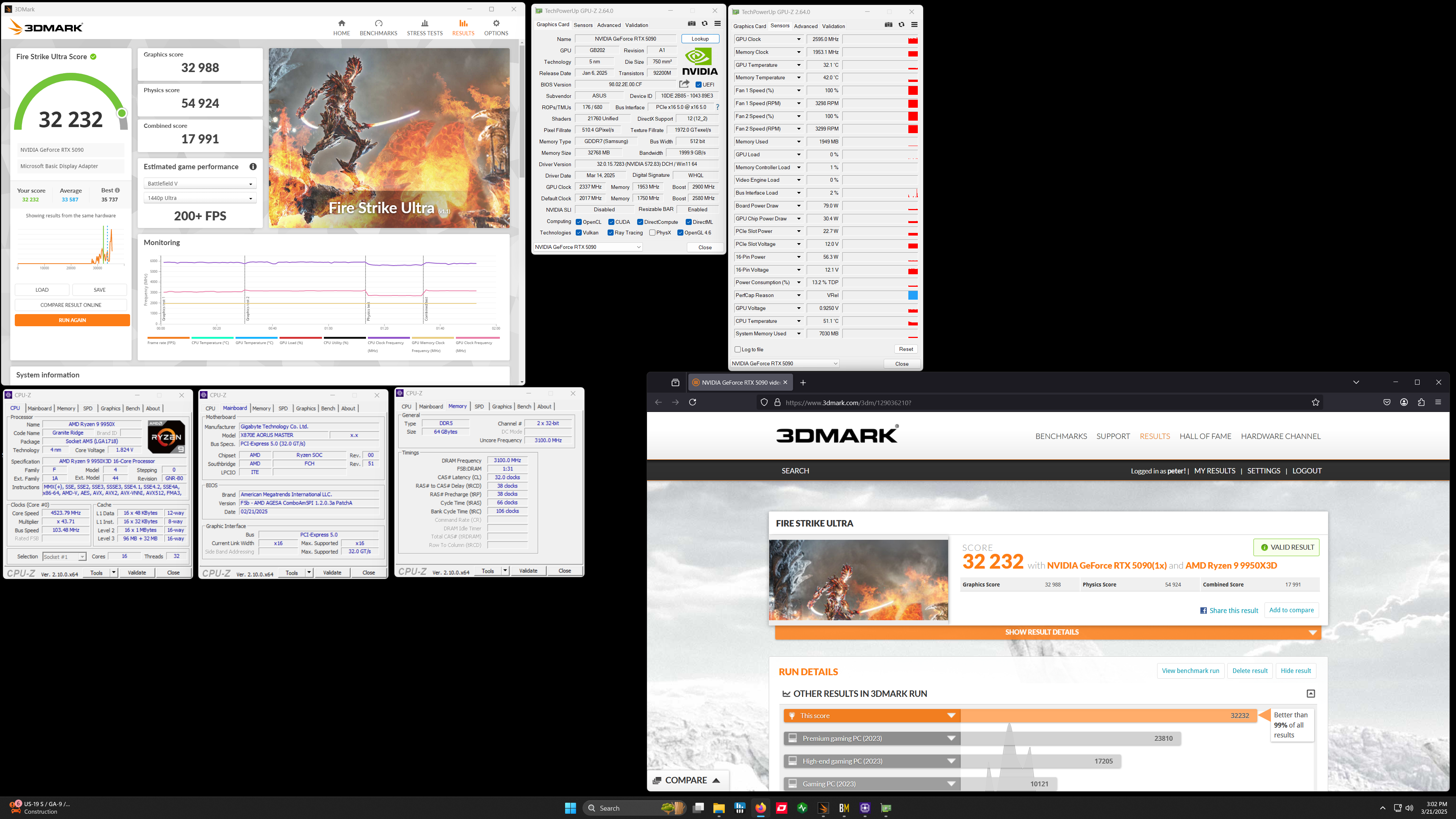This screenshot has height=819, width=1456.
Task: Open GPU selector dropdown in GPU-Z Graphics Card window
Action: 588,247
